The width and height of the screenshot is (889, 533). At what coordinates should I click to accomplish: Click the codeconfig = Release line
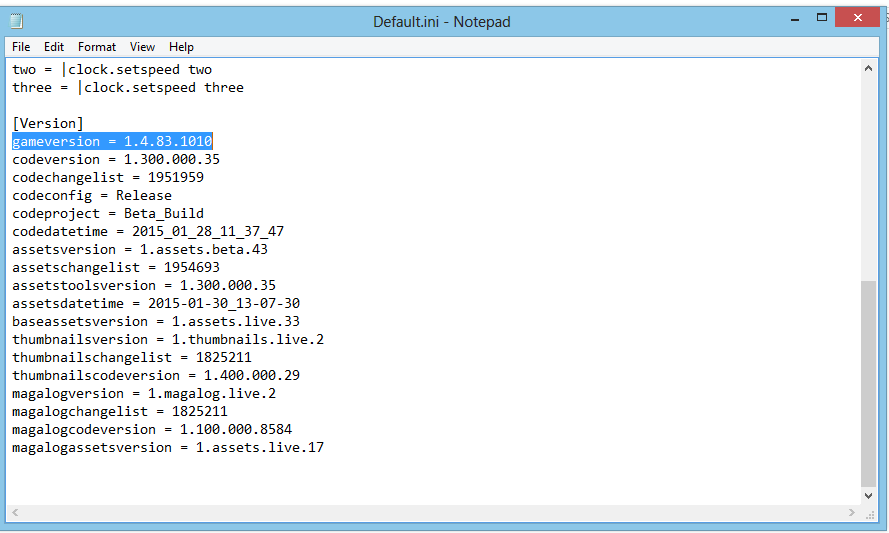92,196
